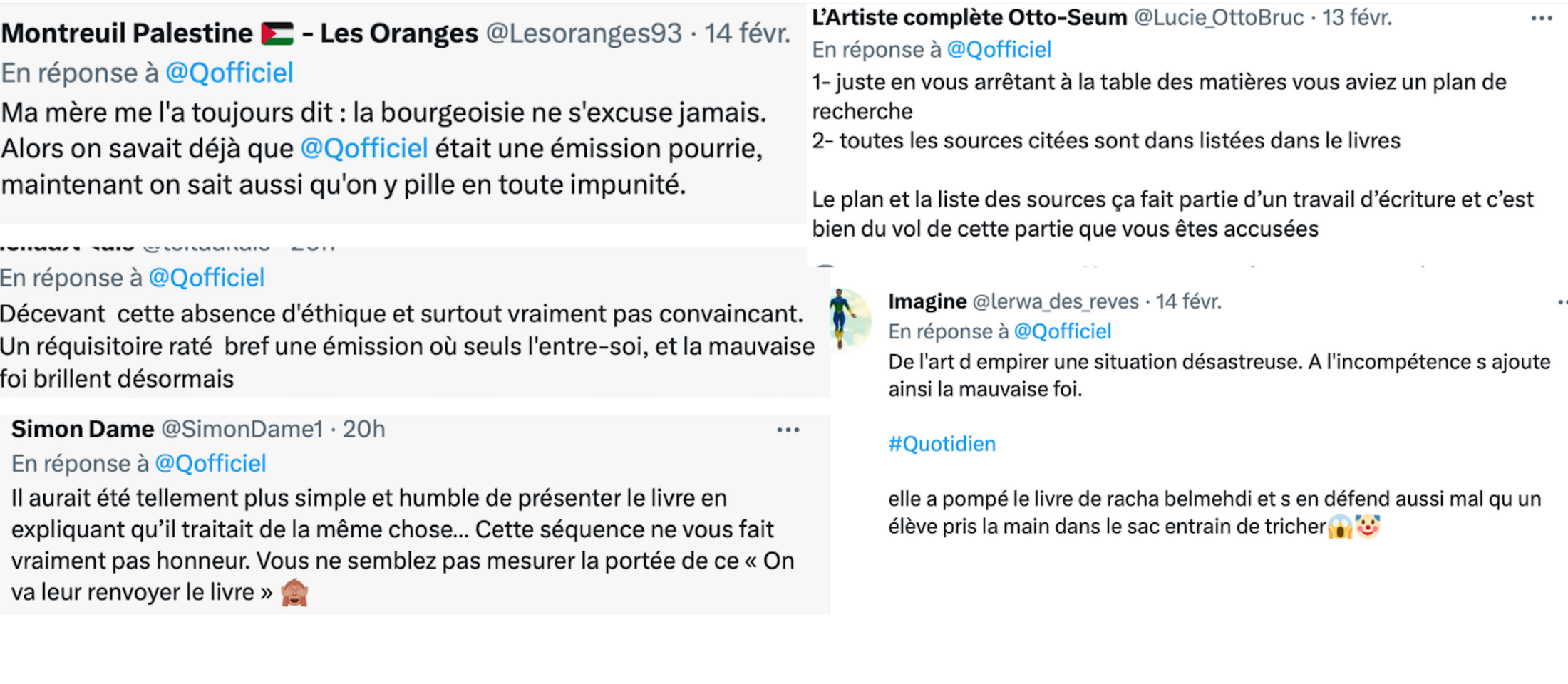Open the 20h timestamp on Simon Dame's tweet
This screenshot has height=684, width=1568.
coord(364,429)
